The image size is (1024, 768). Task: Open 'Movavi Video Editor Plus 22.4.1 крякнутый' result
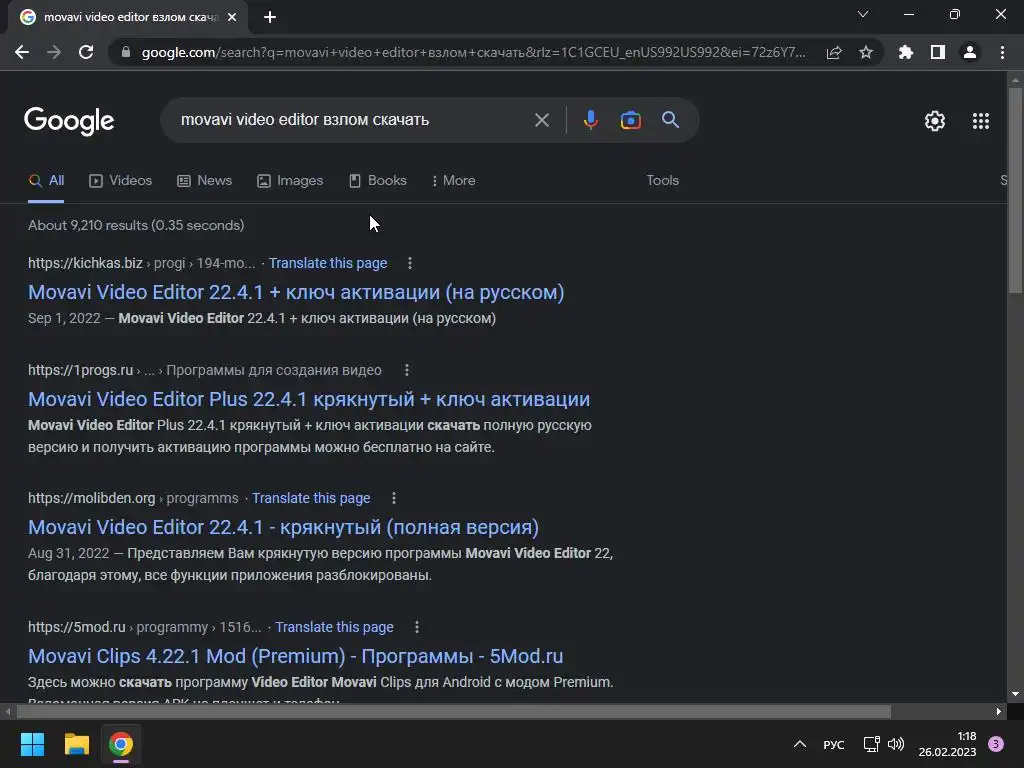pyautogui.click(x=309, y=399)
